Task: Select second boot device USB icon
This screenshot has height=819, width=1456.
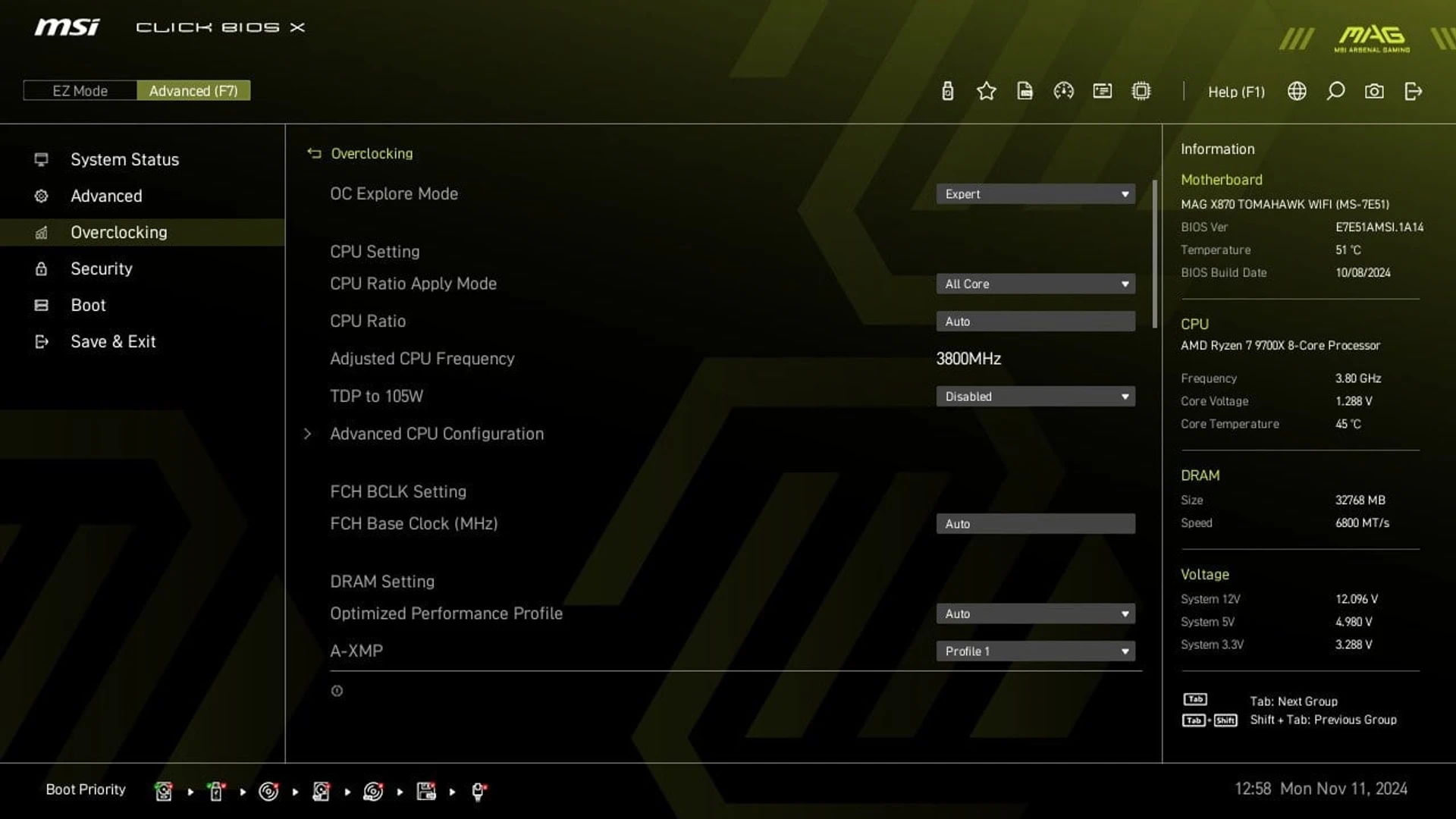Action: pyautogui.click(x=216, y=791)
